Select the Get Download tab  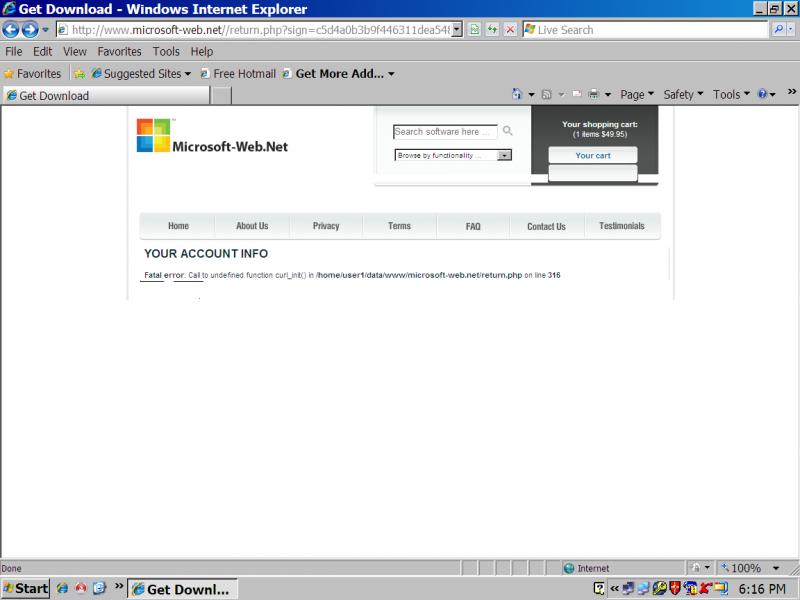106,95
